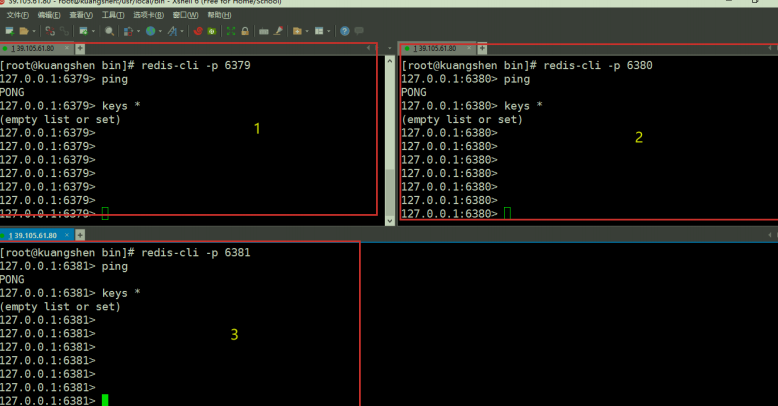Click the 'redis-cli -p 6379' command line
778x406 pixels.
125,66
